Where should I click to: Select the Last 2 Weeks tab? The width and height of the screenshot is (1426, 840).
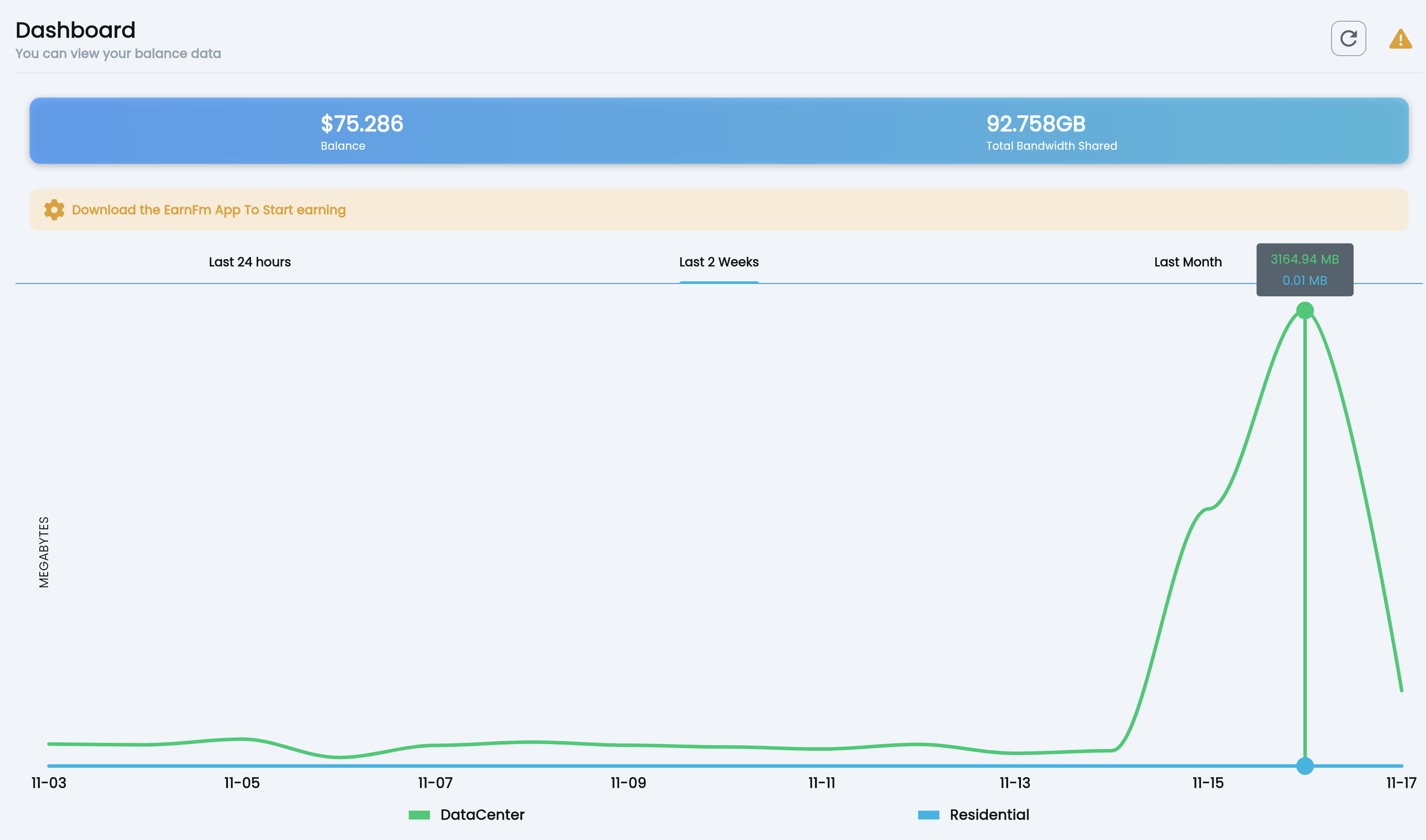[718, 262]
